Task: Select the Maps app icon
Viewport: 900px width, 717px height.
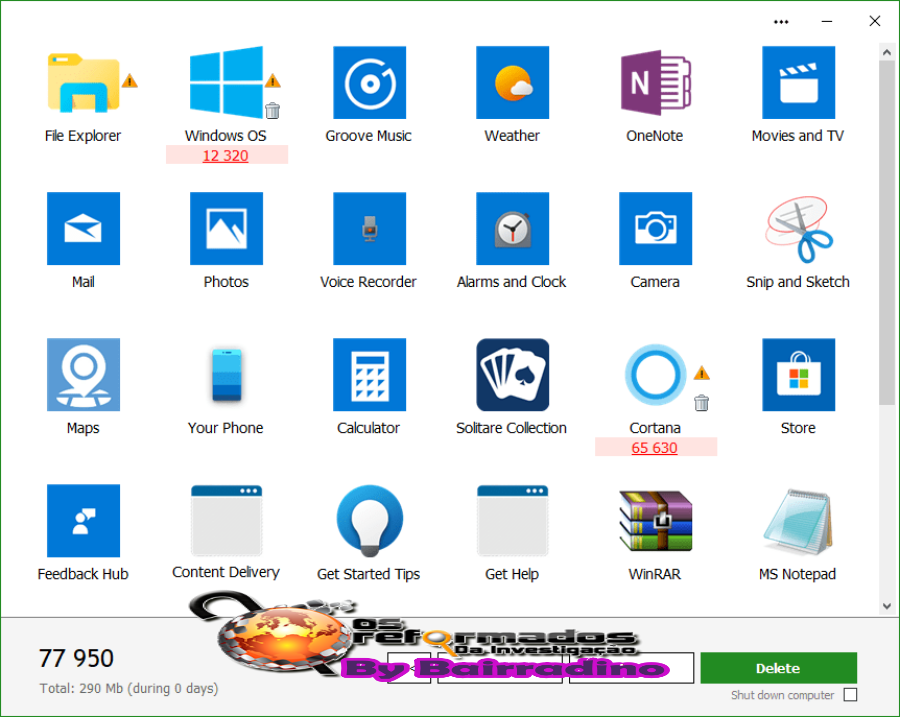Action: pyautogui.click(x=83, y=374)
